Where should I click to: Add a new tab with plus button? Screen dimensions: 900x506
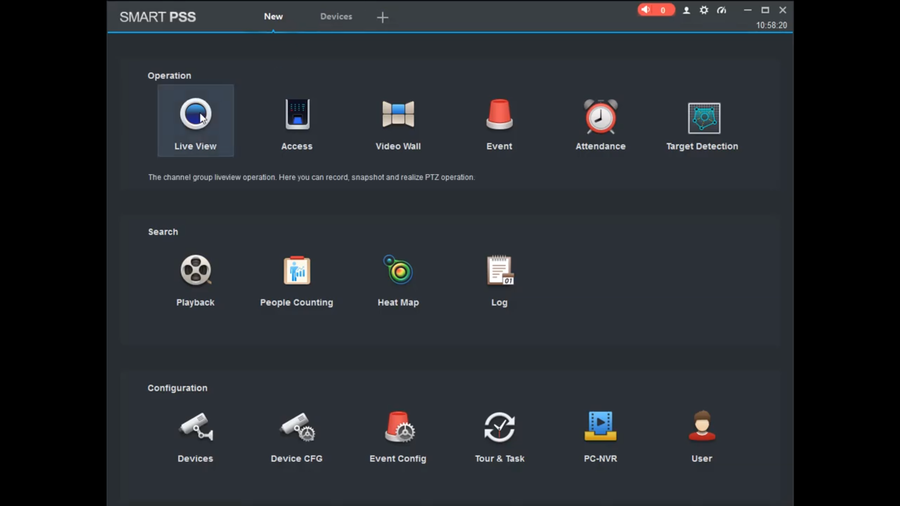(382, 18)
